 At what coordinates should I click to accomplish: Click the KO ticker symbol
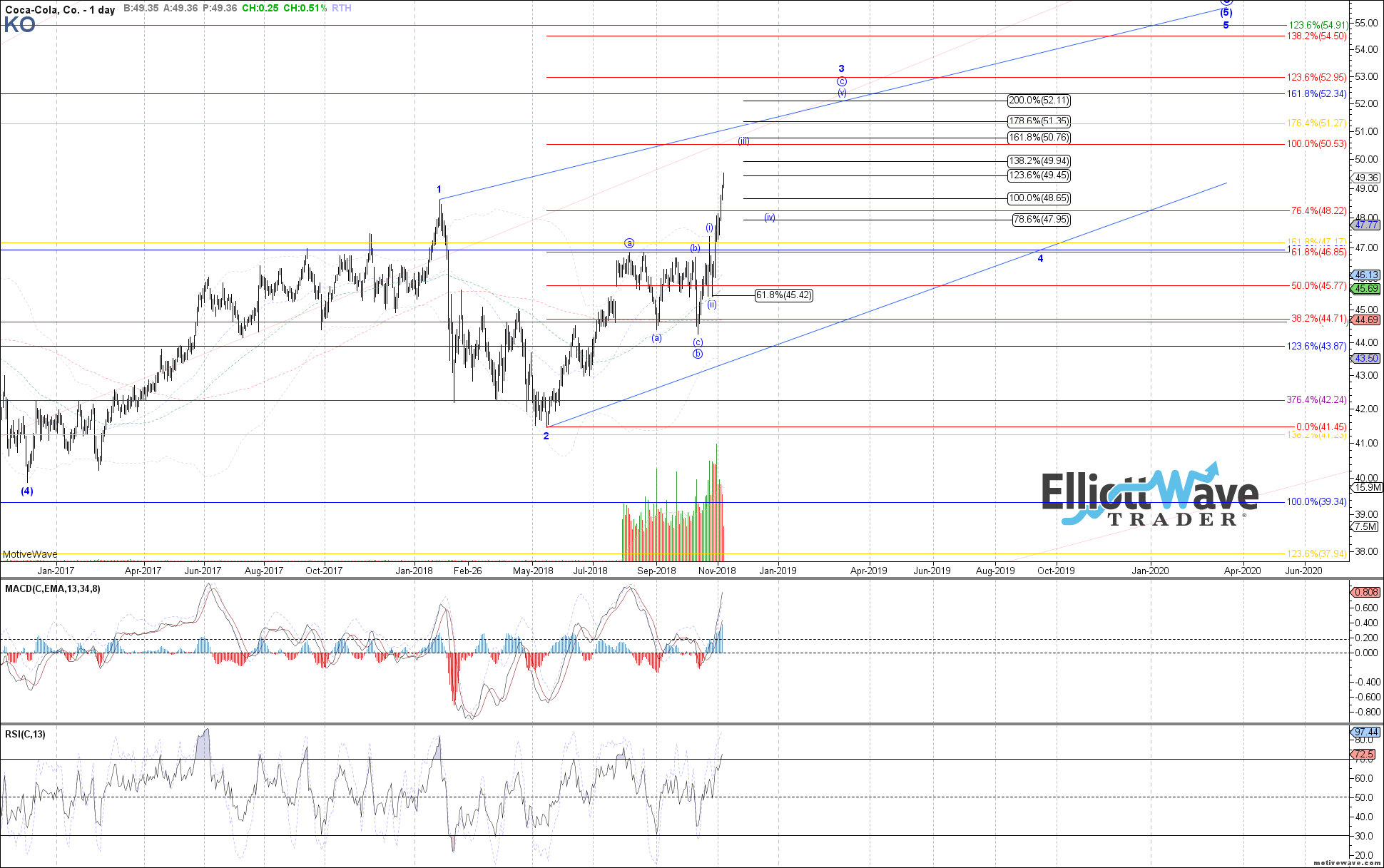pos(19,25)
